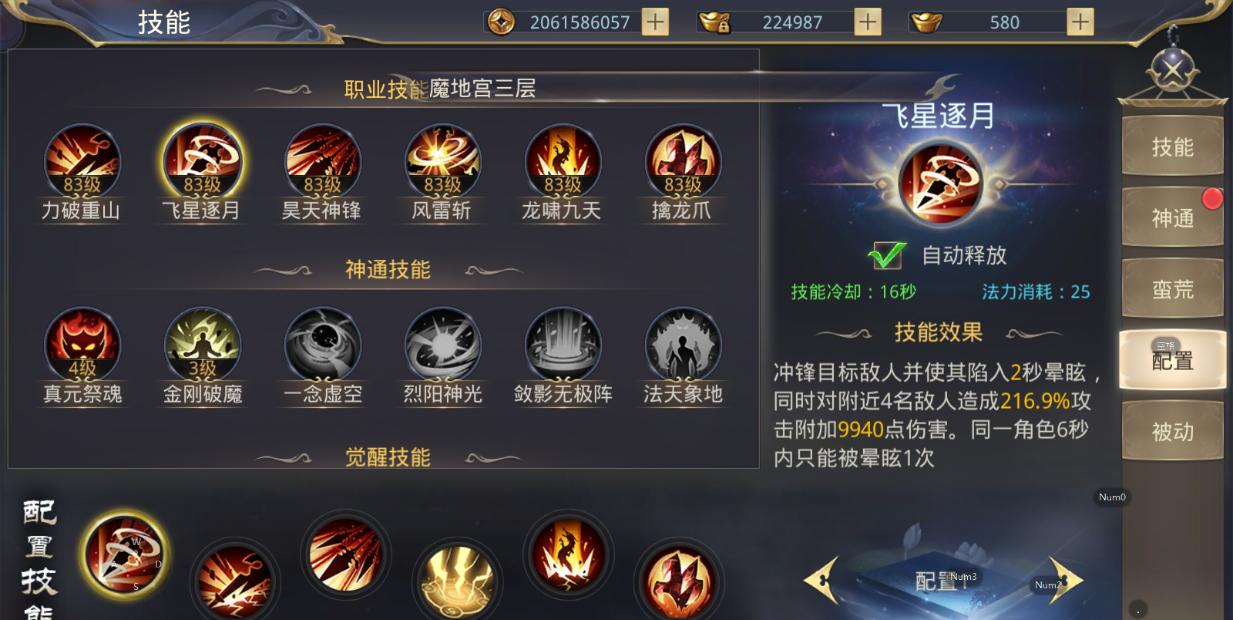Viewport: 1233px width, 620px height.
Task: Switch to next configuration with right arrow
Action: [1065, 580]
